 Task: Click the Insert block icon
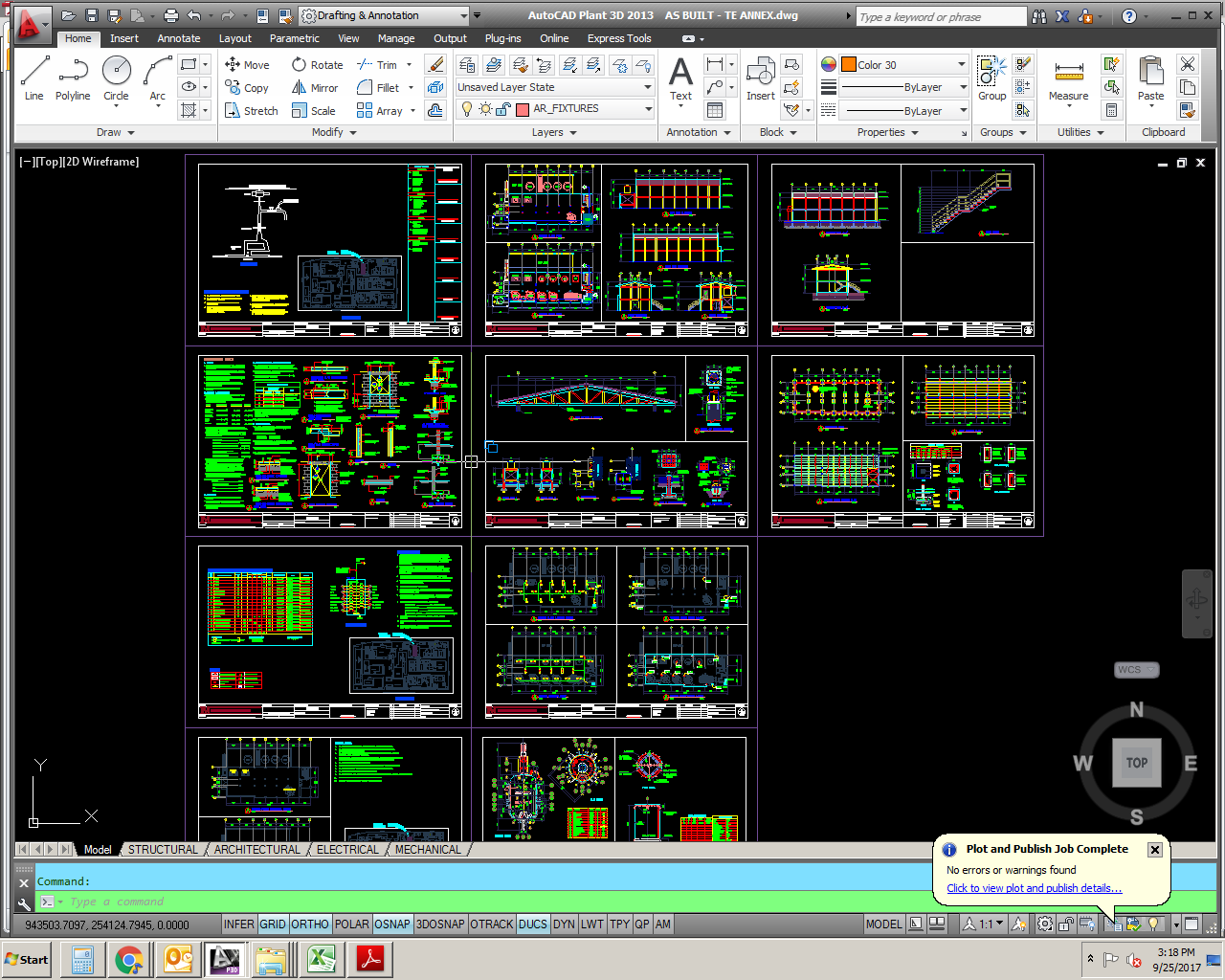coord(760,78)
